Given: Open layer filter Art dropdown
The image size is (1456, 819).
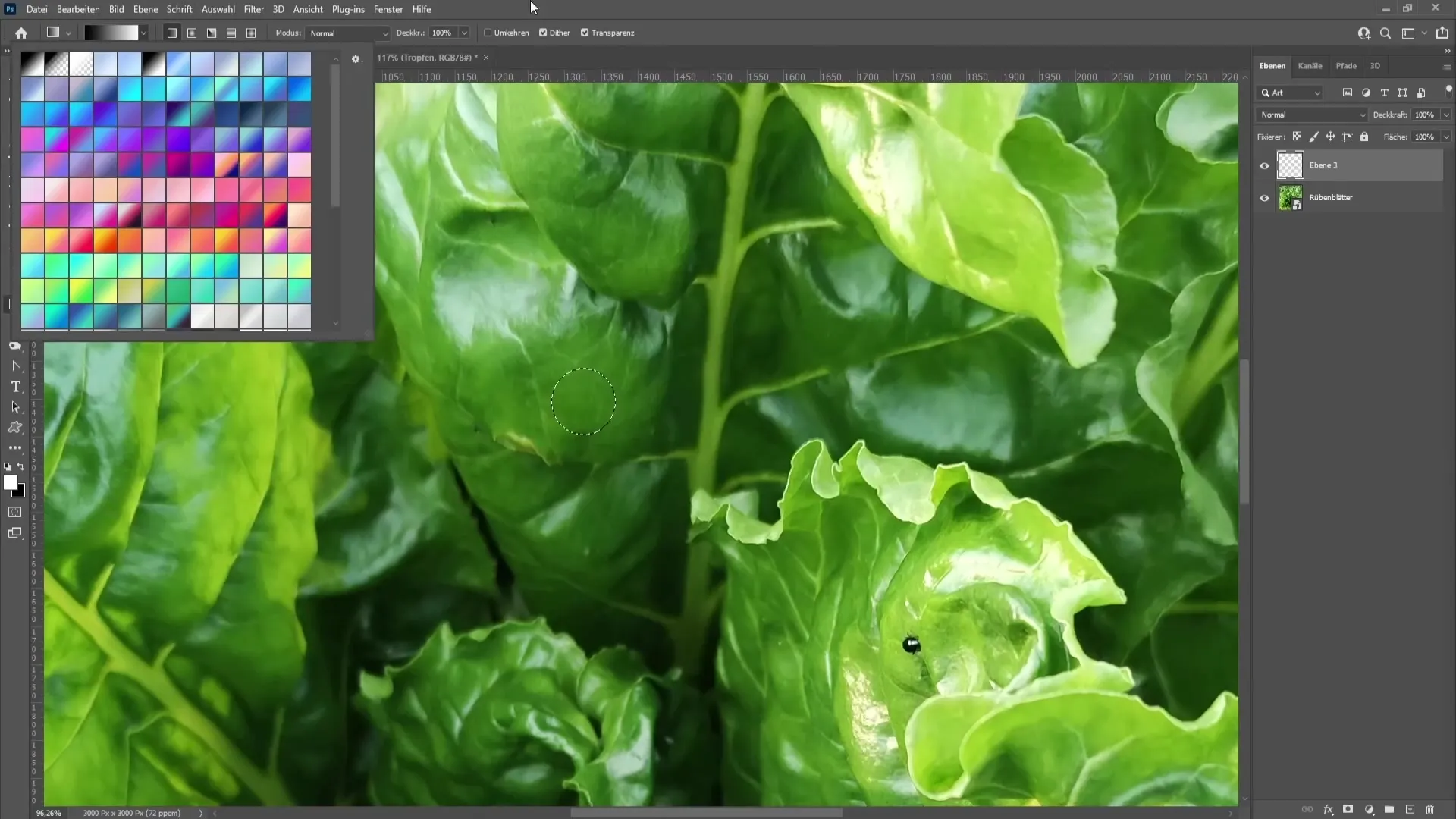Looking at the screenshot, I should 1290,93.
